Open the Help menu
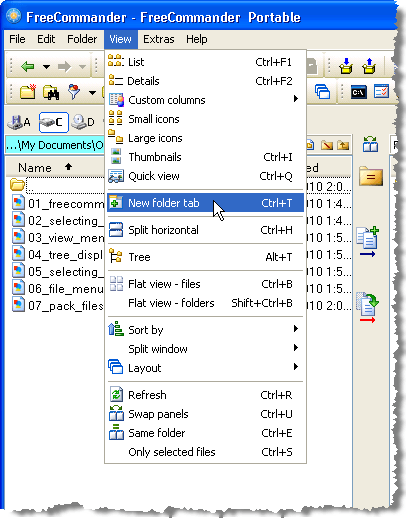The width and height of the screenshot is (406, 518). (197, 39)
